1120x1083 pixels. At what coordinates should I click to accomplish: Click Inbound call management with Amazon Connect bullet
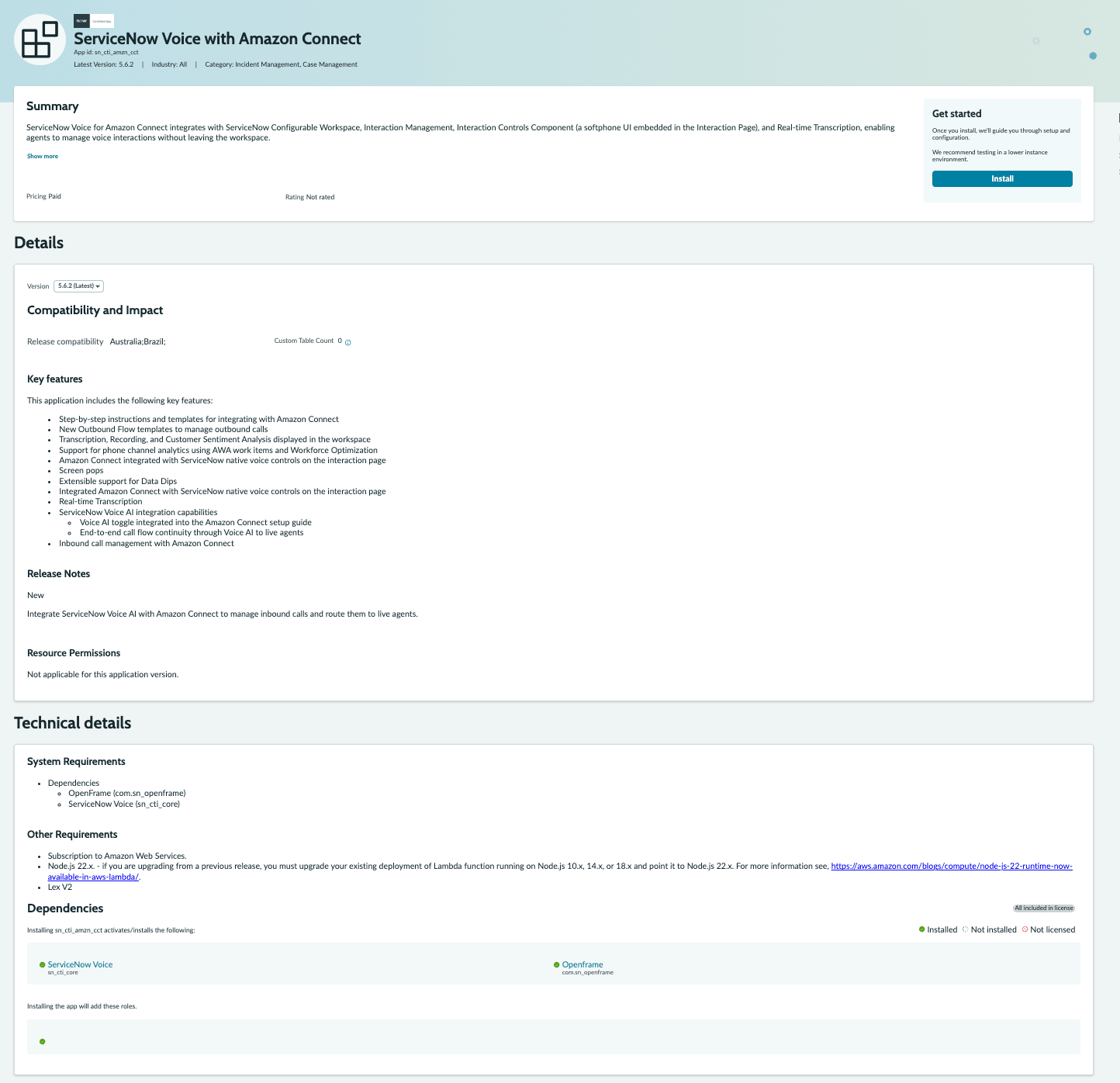click(x=147, y=544)
